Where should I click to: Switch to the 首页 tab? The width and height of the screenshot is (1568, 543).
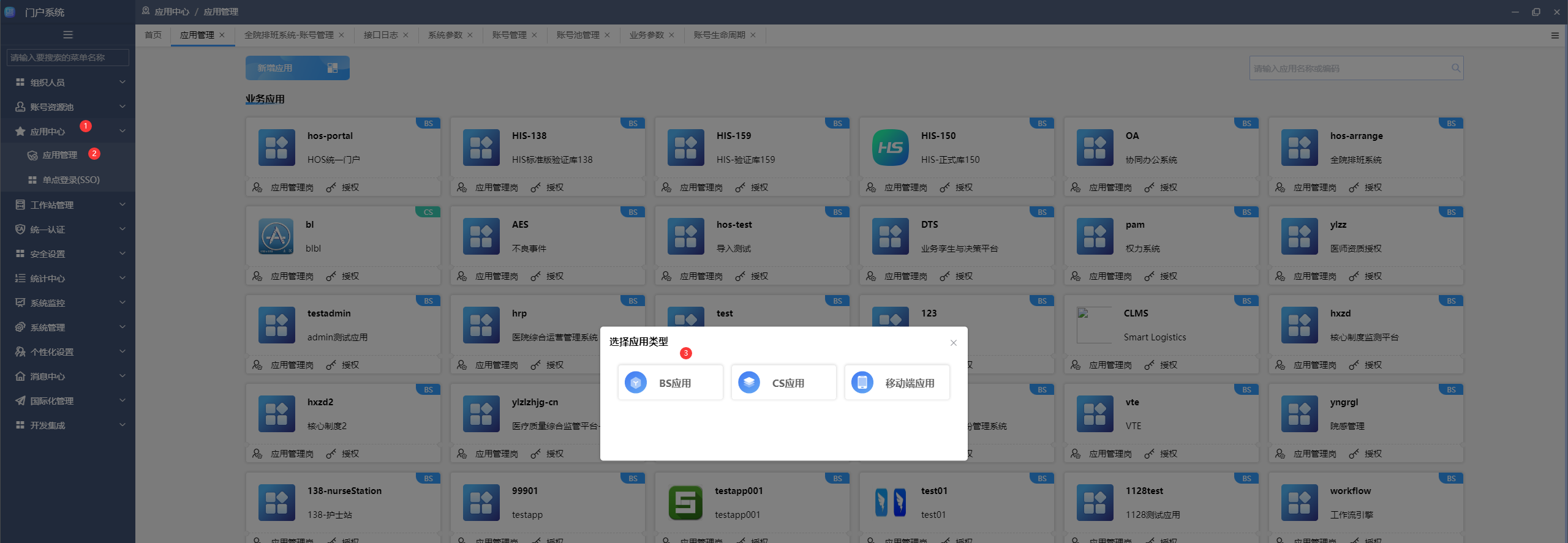[153, 35]
